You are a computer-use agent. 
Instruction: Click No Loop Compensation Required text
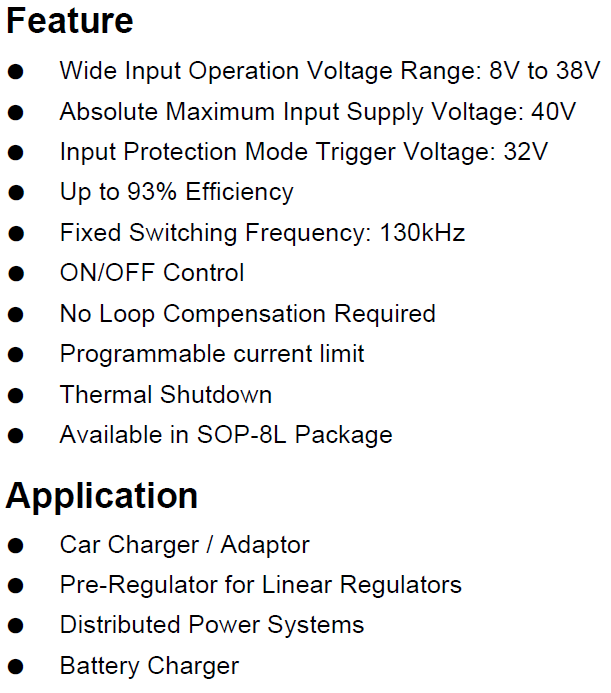(x=248, y=315)
